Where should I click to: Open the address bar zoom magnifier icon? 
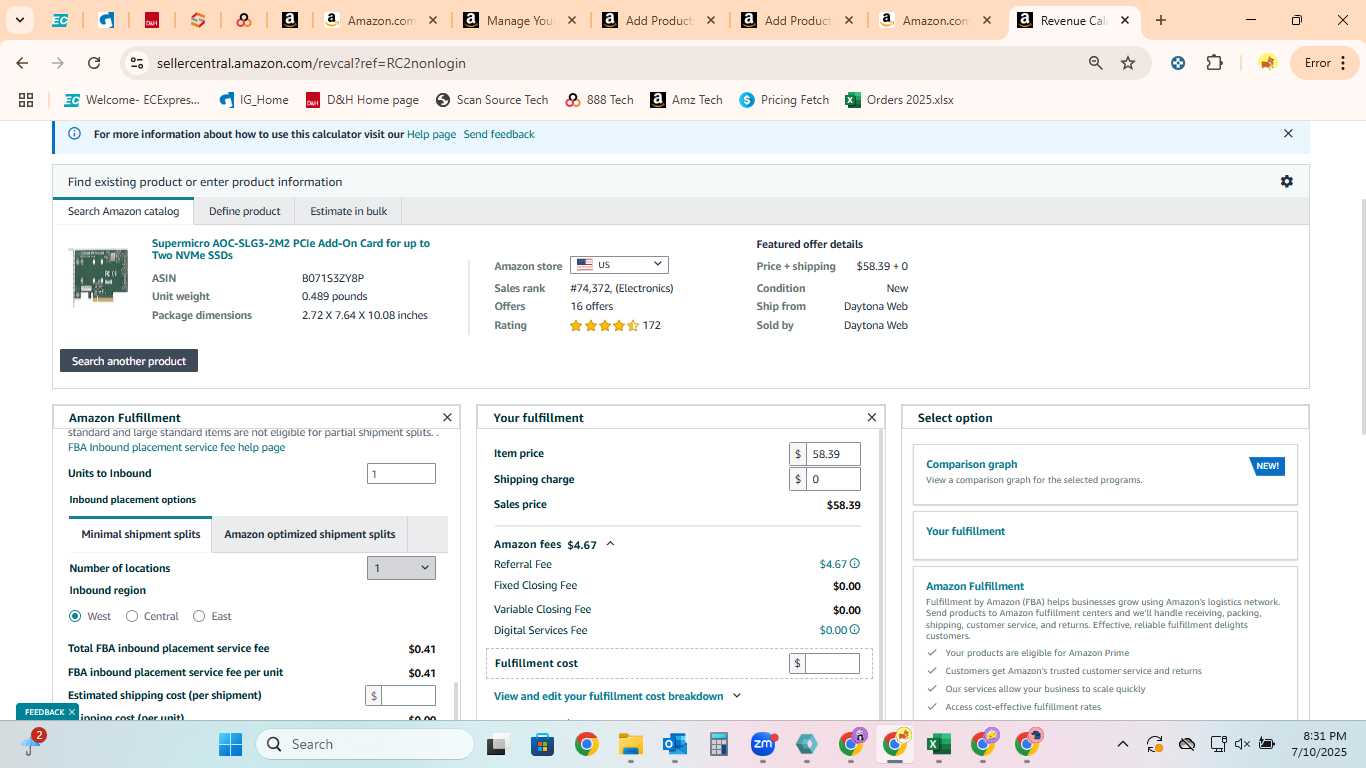click(x=1095, y=63)
